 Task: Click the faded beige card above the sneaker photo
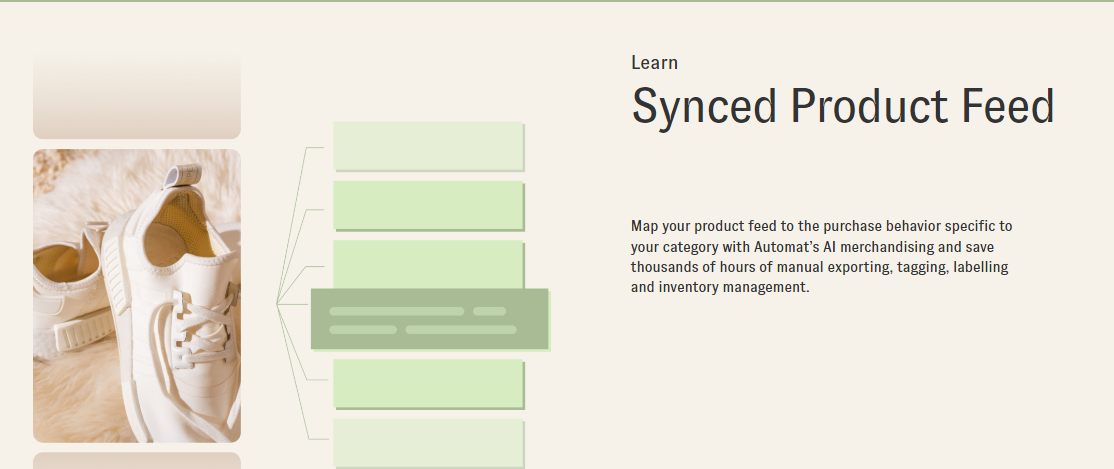tap(137, 95)
